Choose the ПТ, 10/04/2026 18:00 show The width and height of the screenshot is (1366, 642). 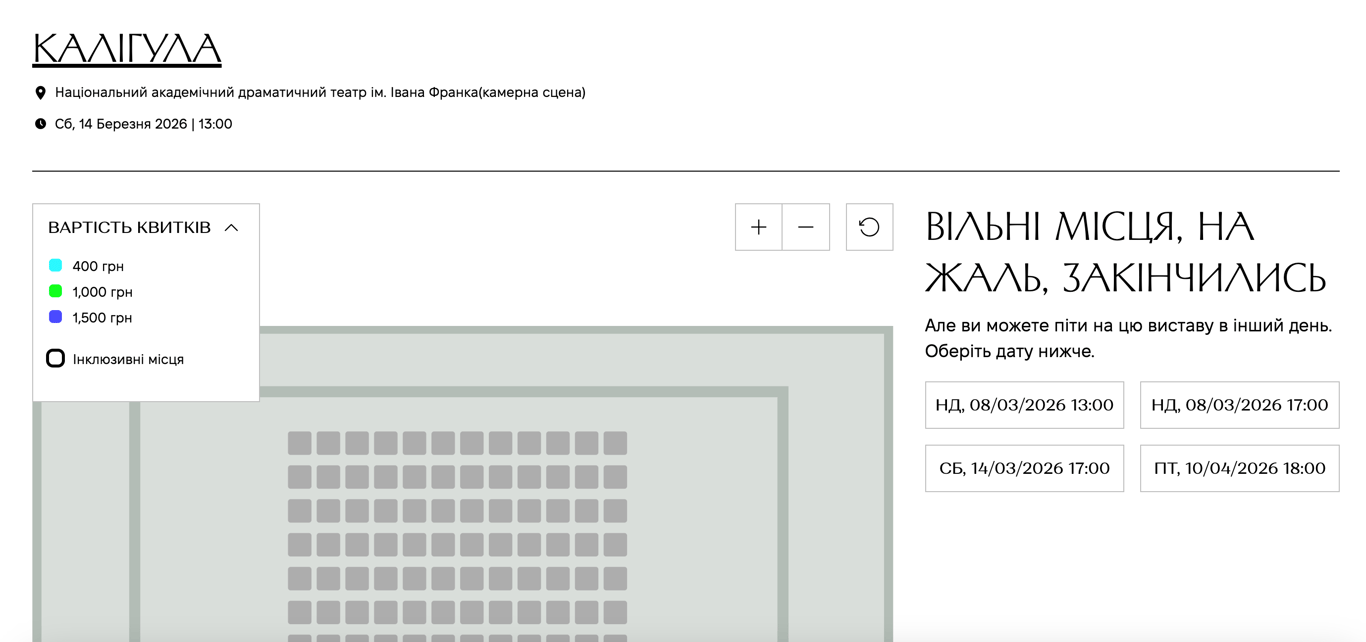pyautogui.click(x=1239, y=468)
